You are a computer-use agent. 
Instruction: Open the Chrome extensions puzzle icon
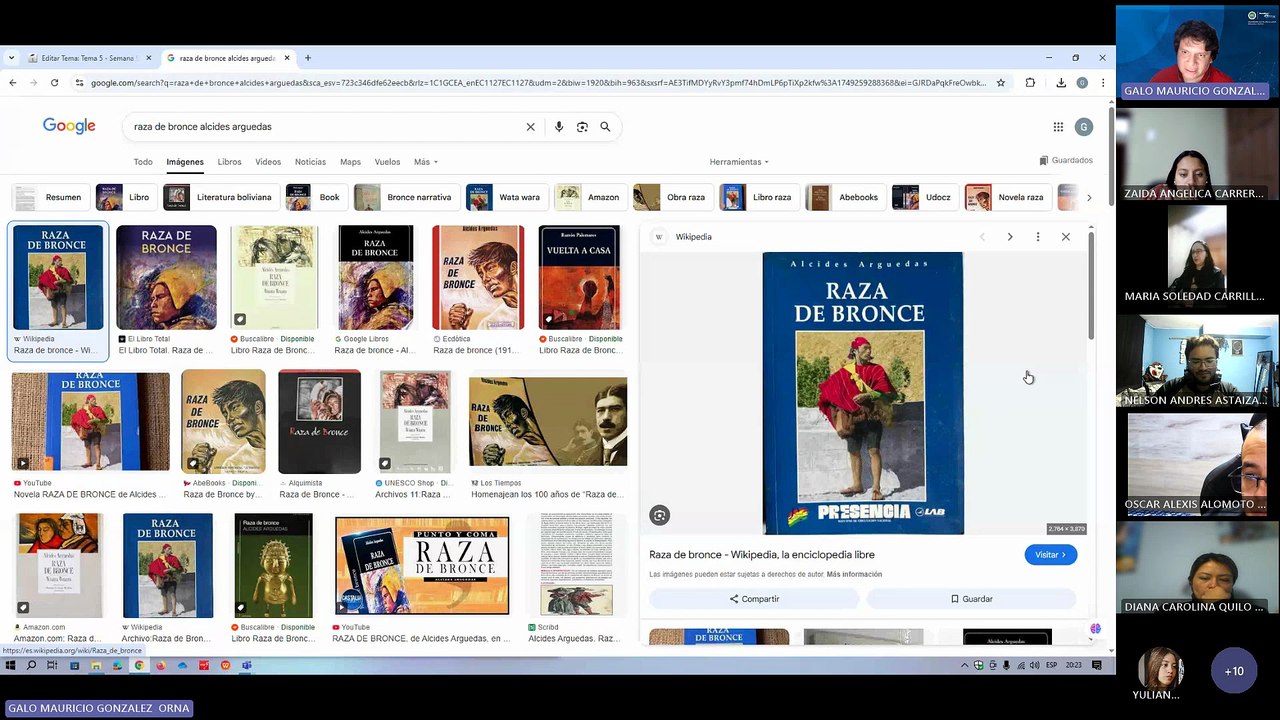[1030, 83]
